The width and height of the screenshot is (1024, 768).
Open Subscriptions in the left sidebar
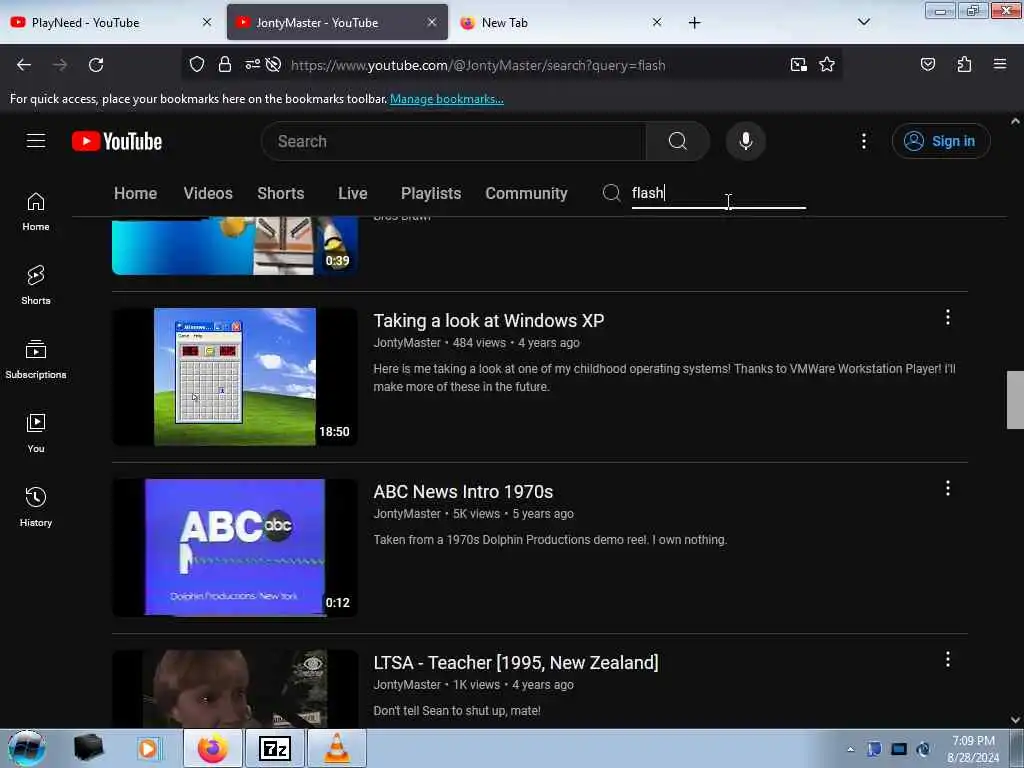point(36,360)
